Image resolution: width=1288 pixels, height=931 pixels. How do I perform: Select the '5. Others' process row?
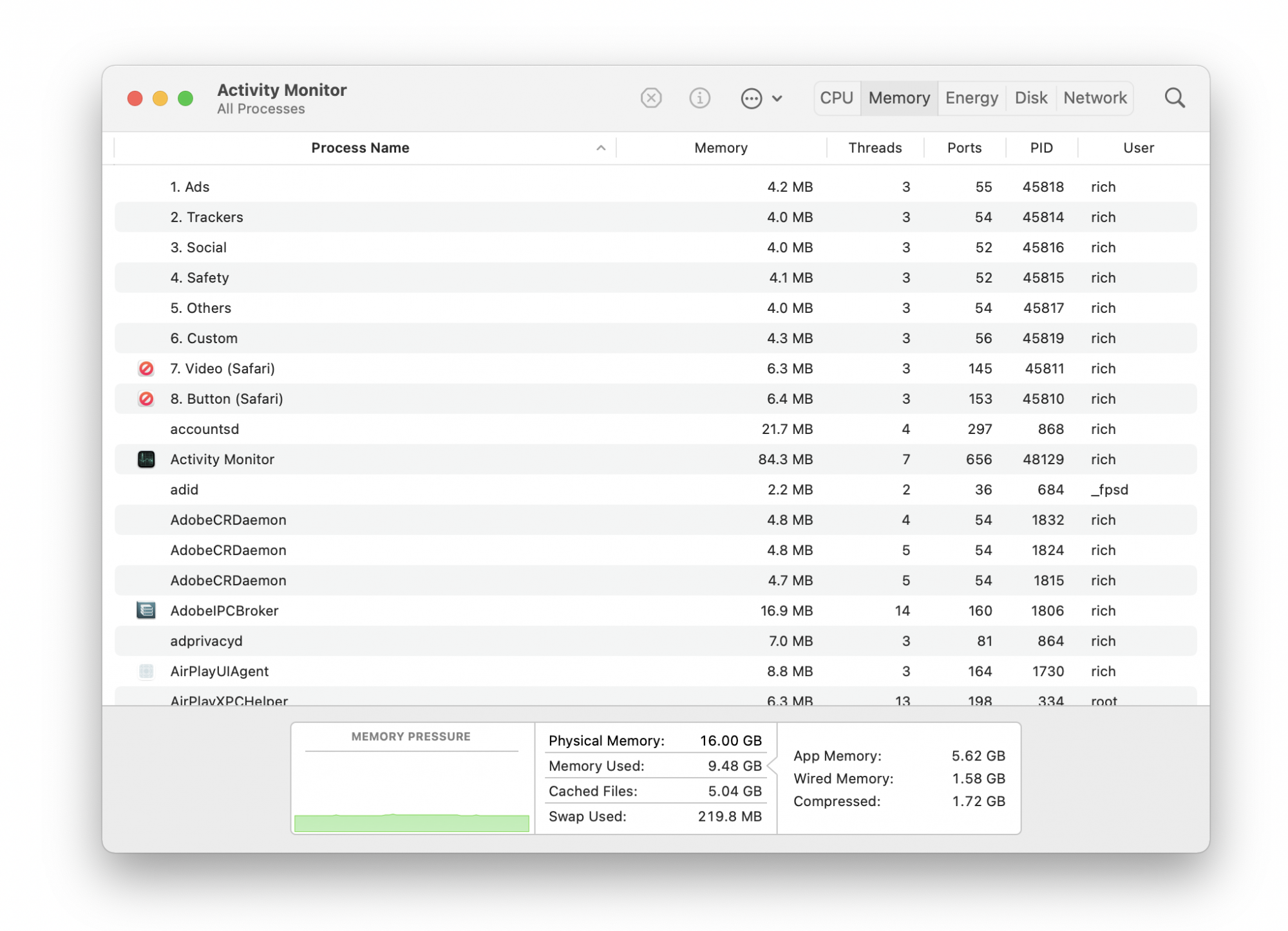[x=656, y=308]
